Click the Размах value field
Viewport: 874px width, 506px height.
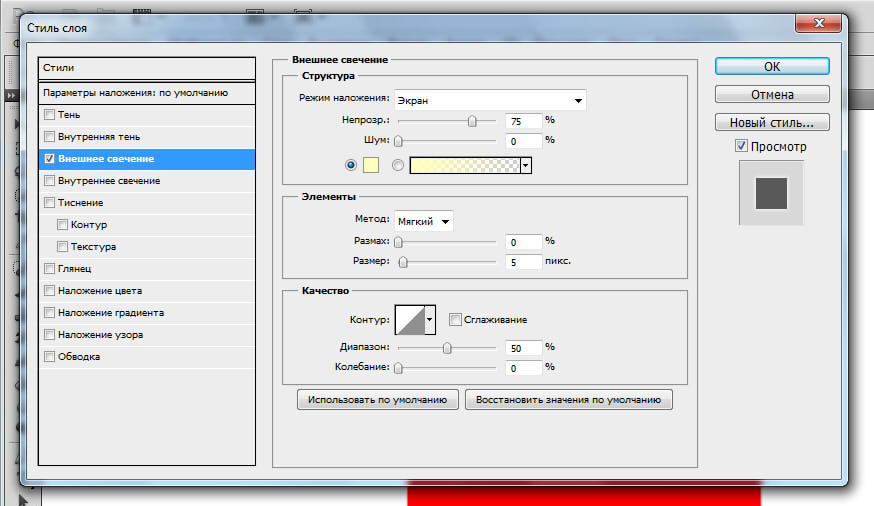coord(523,242)
